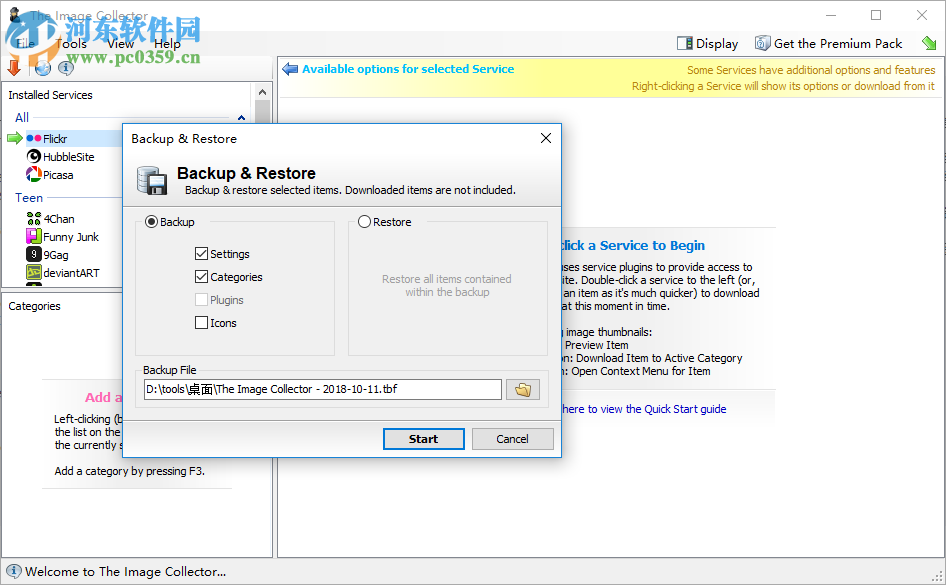Click the services list scroll up arrow
Image resolution: width=946 pixels, height=585 pixels.
262,92
